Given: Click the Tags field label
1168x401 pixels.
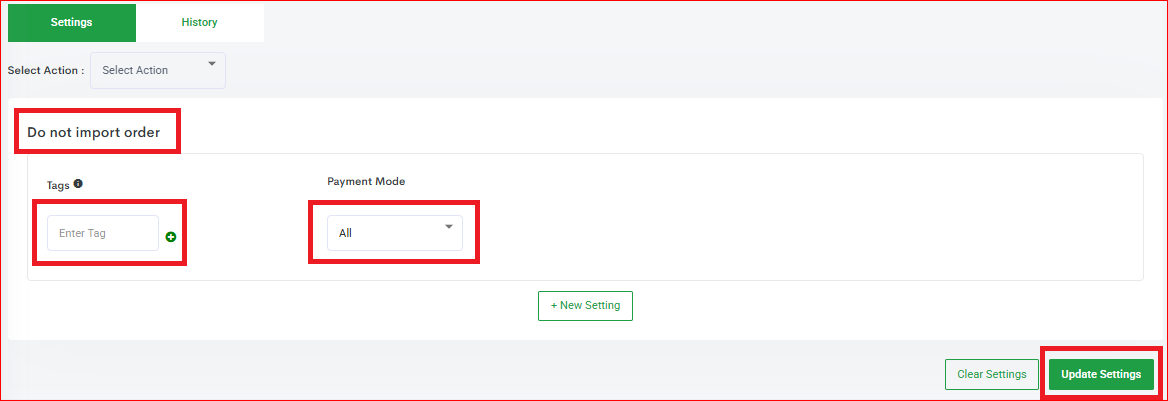Looking at the screenshot, I should [x=58, y=185].
